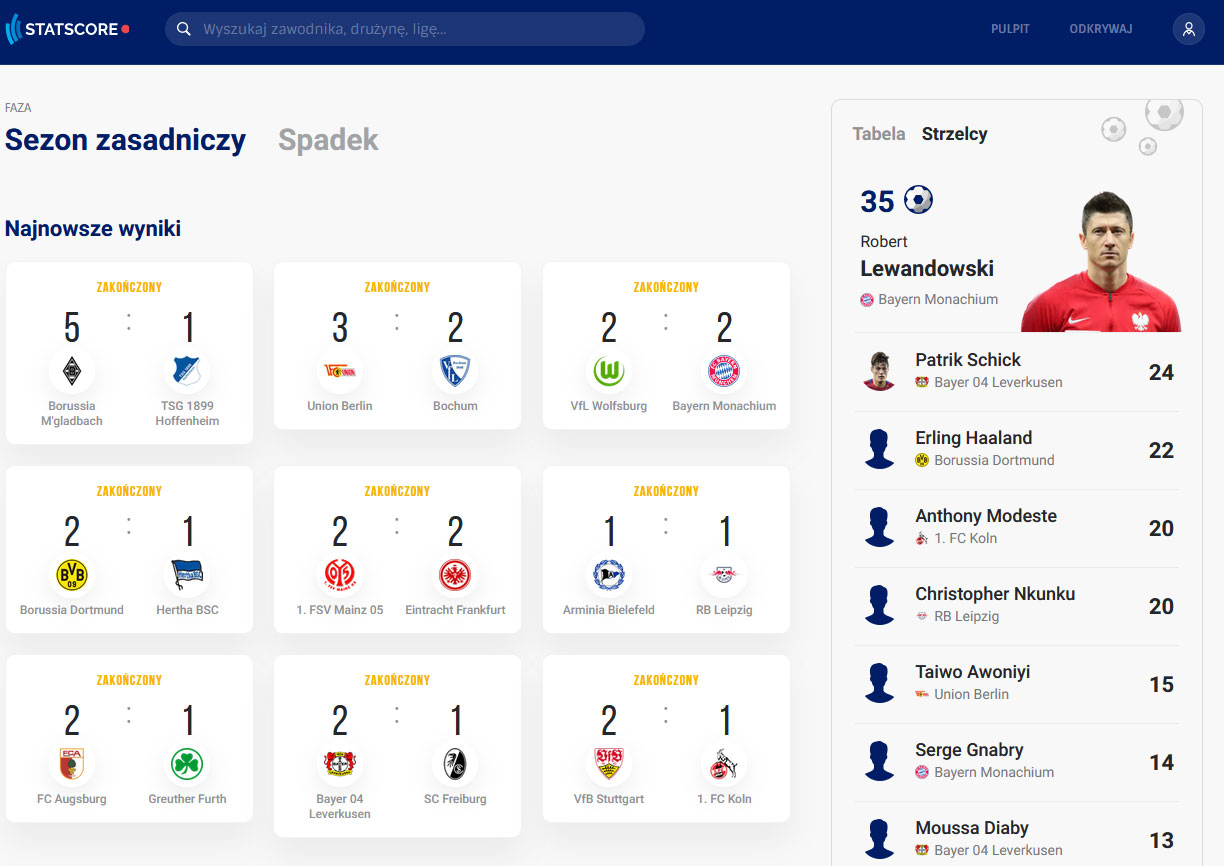Select the Strzelcy tab
Image resolution: width=1224 pixels, height=866 pixels.
coord(955,134)
